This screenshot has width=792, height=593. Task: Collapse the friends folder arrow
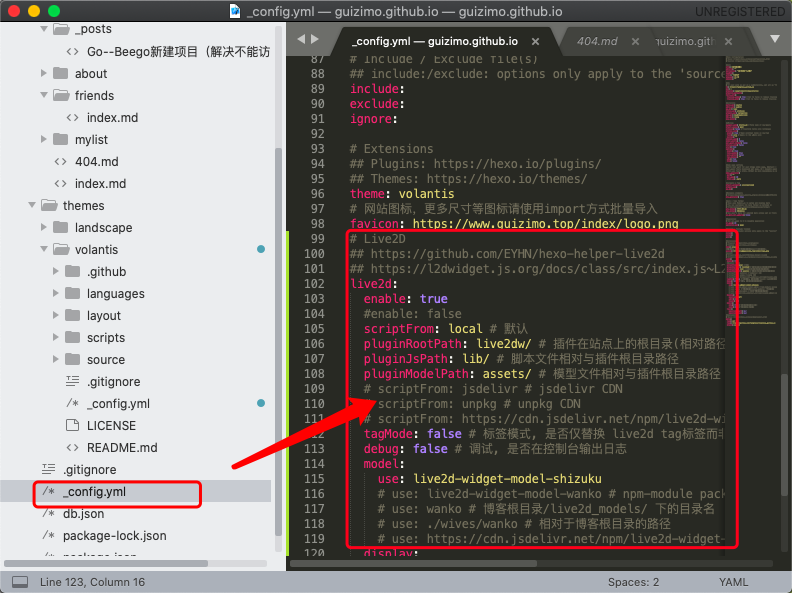click(44, 95)
